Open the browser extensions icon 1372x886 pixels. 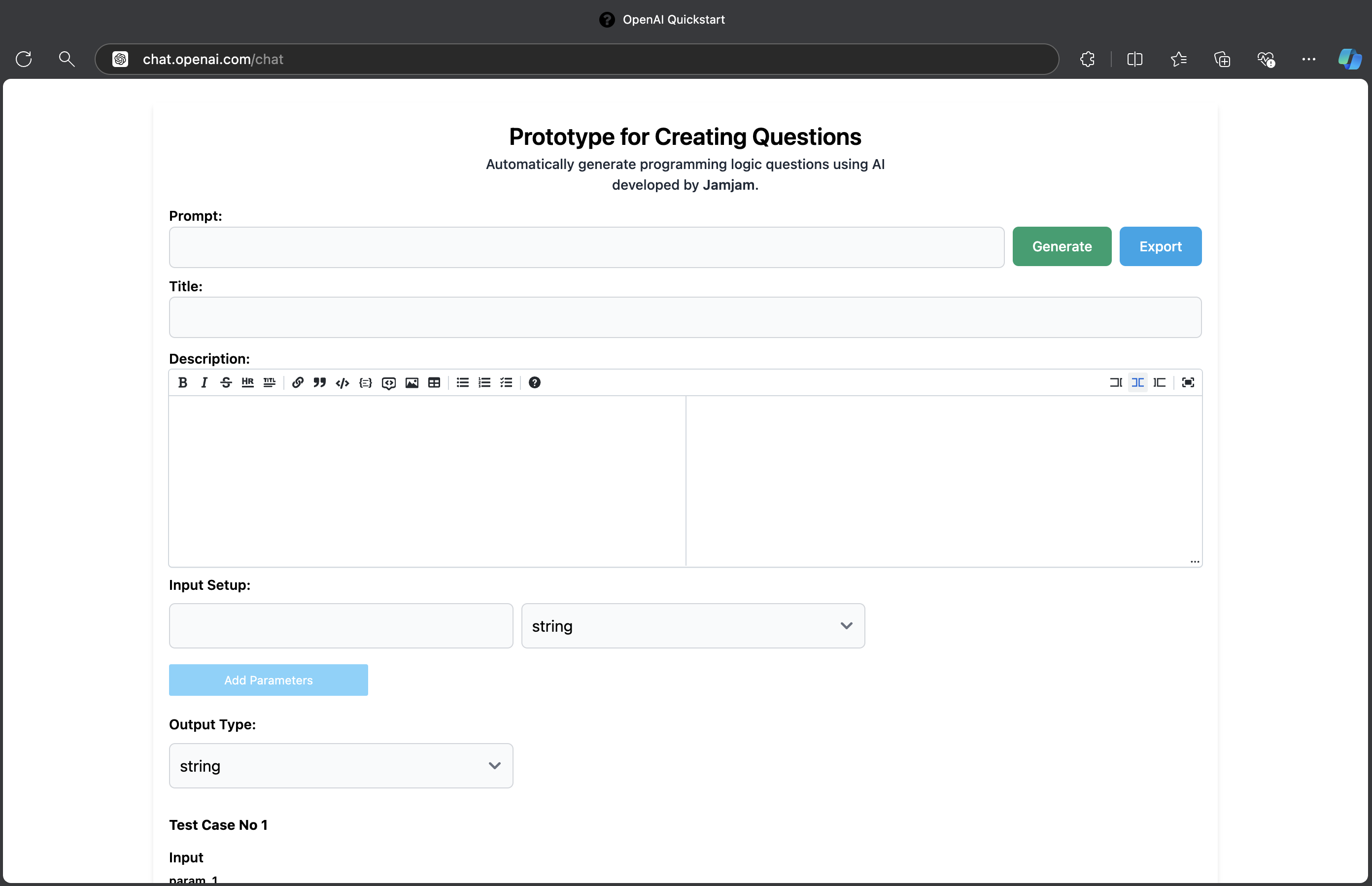click(1087, 59)
